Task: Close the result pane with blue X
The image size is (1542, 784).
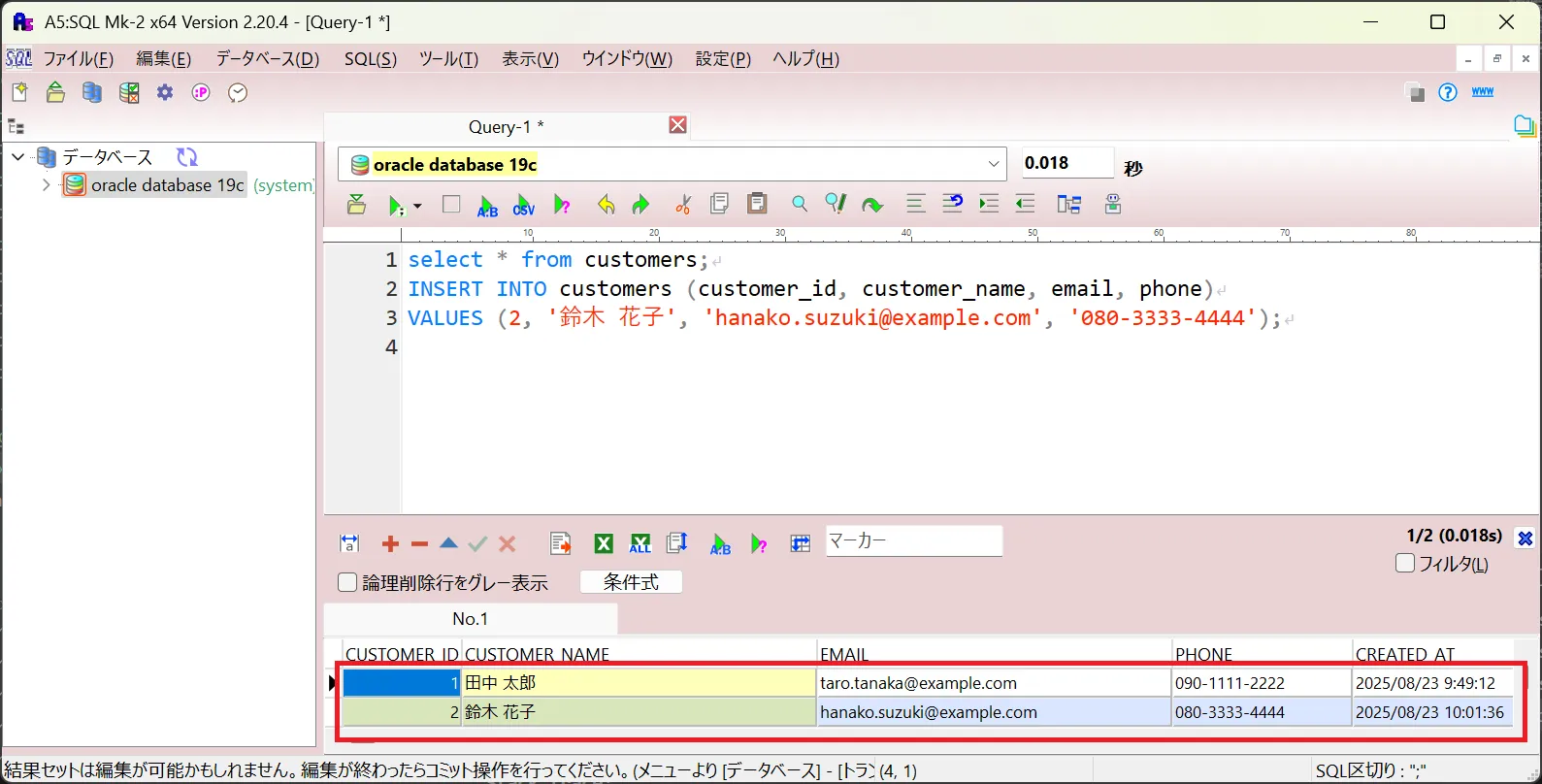Action: (x=1525, y=539)
